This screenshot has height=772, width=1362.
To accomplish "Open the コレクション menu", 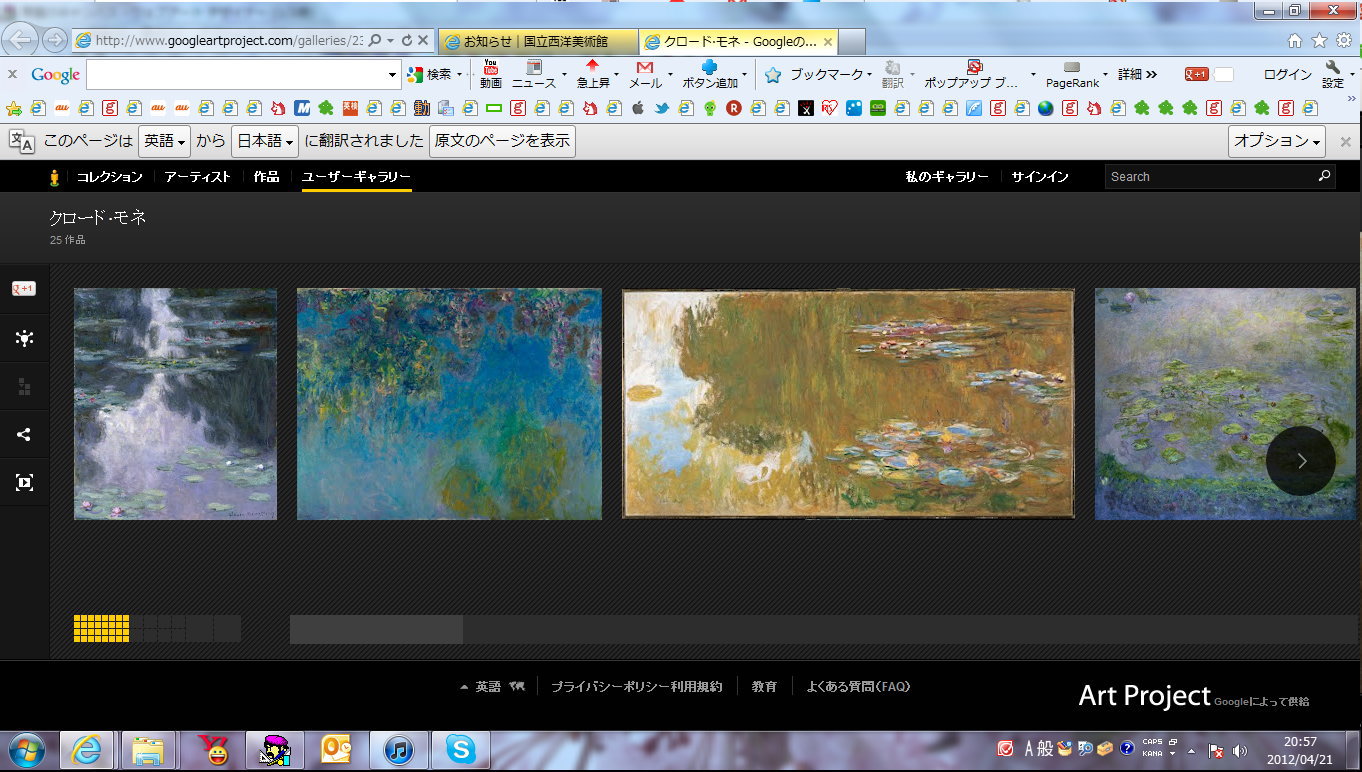I will point(110,177).
